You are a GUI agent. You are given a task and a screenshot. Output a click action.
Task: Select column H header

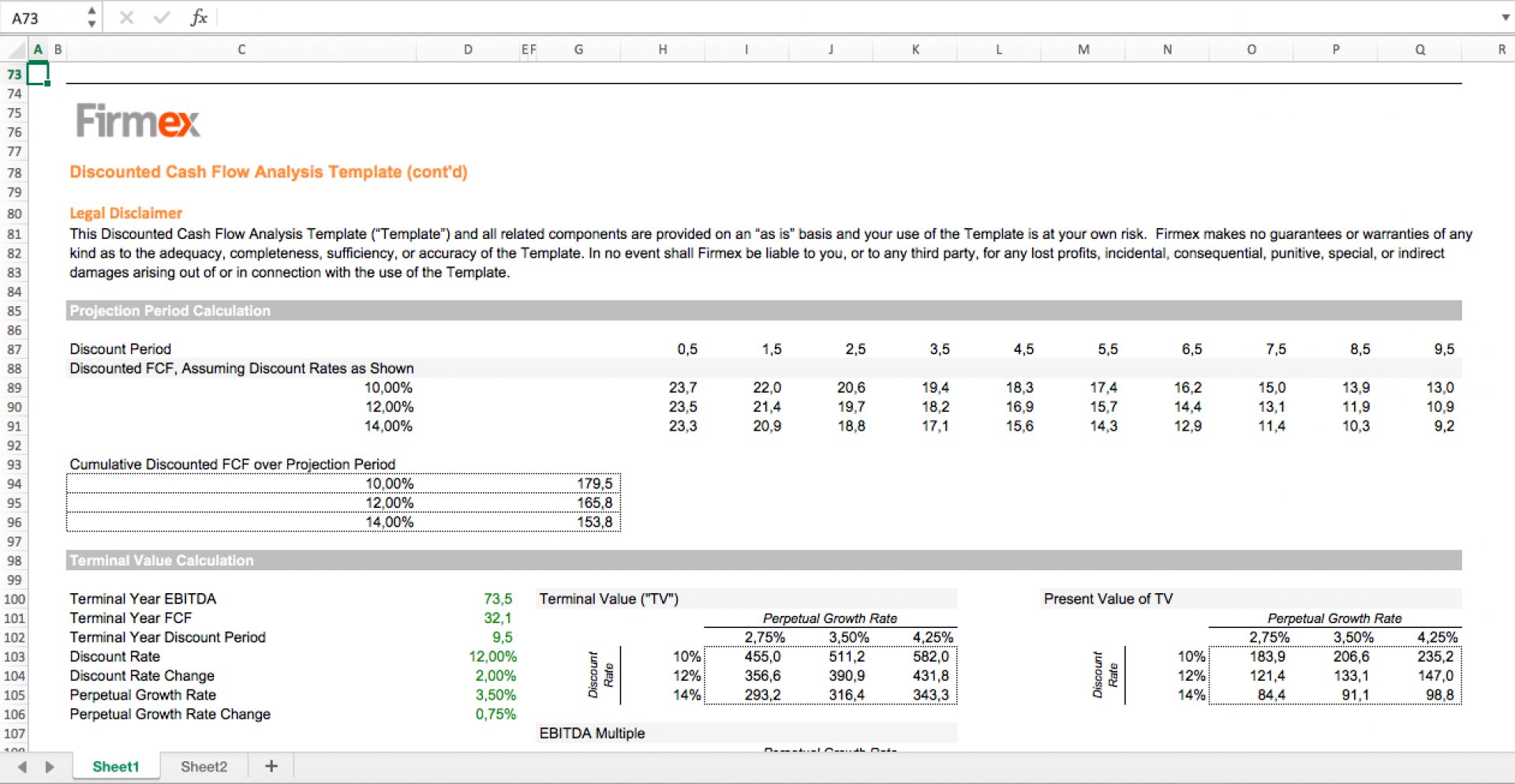click(x=663, y=50)
